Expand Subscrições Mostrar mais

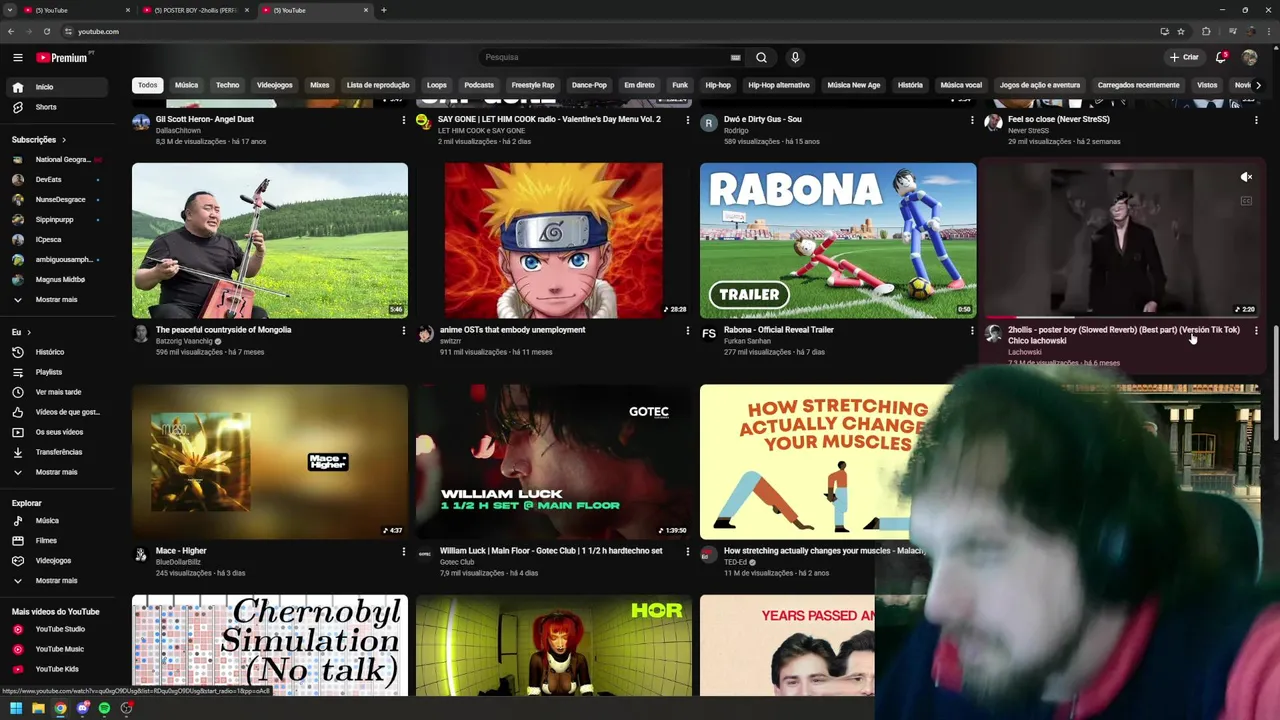(58, 300)
